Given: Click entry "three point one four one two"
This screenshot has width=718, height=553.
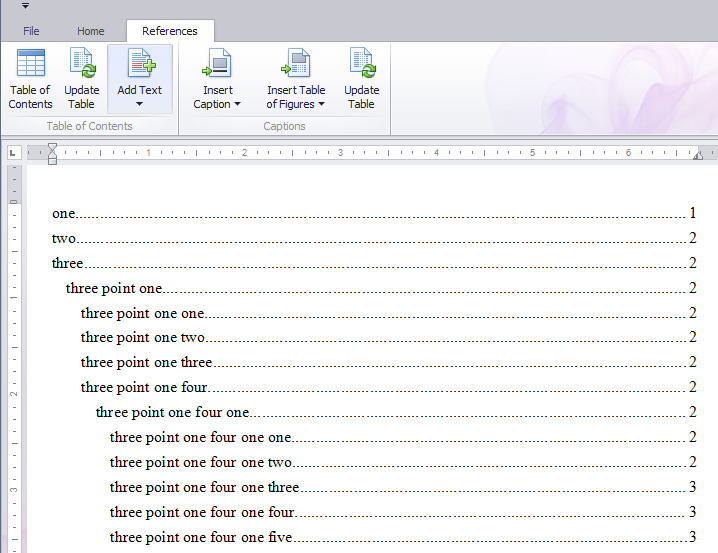Looking at the screenshot, I should pyautogui.click(x=201, y=462).
